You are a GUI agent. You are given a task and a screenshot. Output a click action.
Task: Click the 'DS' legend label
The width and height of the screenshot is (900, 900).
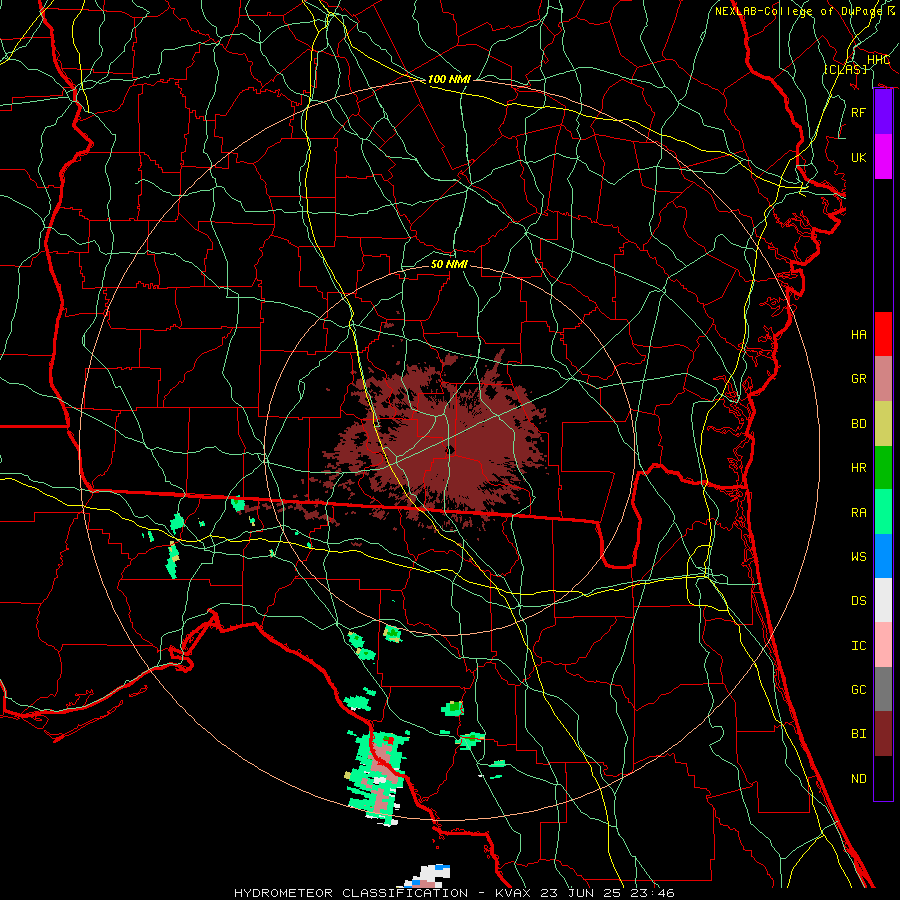coord(858,601)
